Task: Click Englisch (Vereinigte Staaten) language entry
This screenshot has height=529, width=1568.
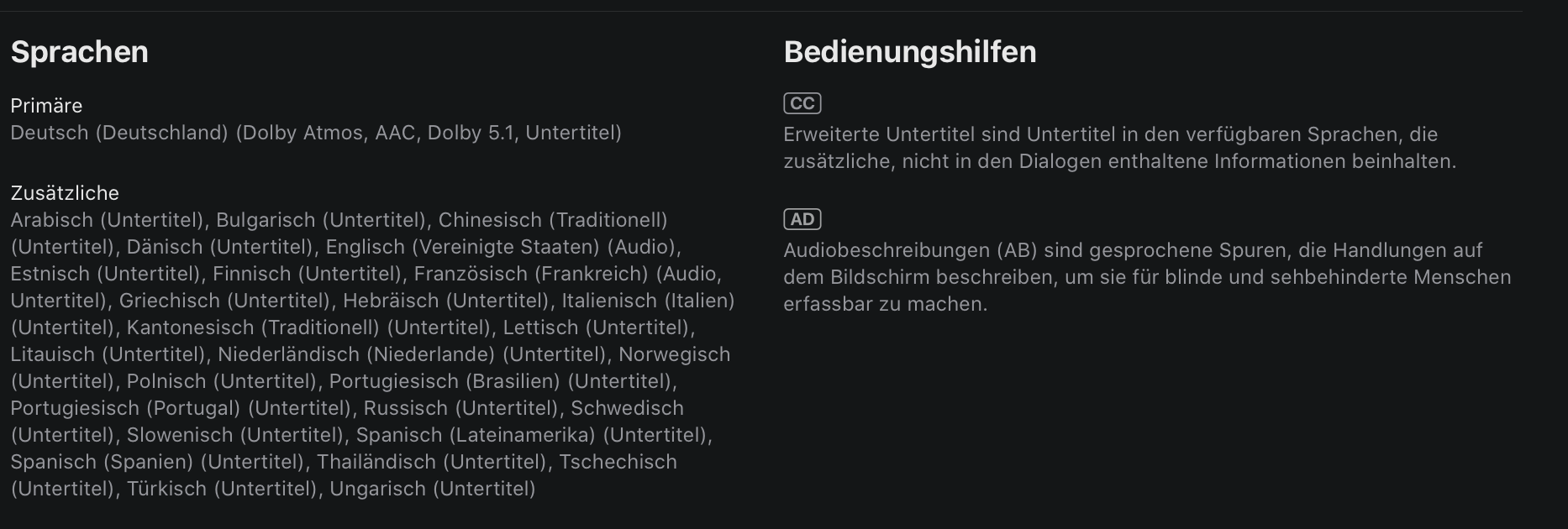Action: [462, 247]
